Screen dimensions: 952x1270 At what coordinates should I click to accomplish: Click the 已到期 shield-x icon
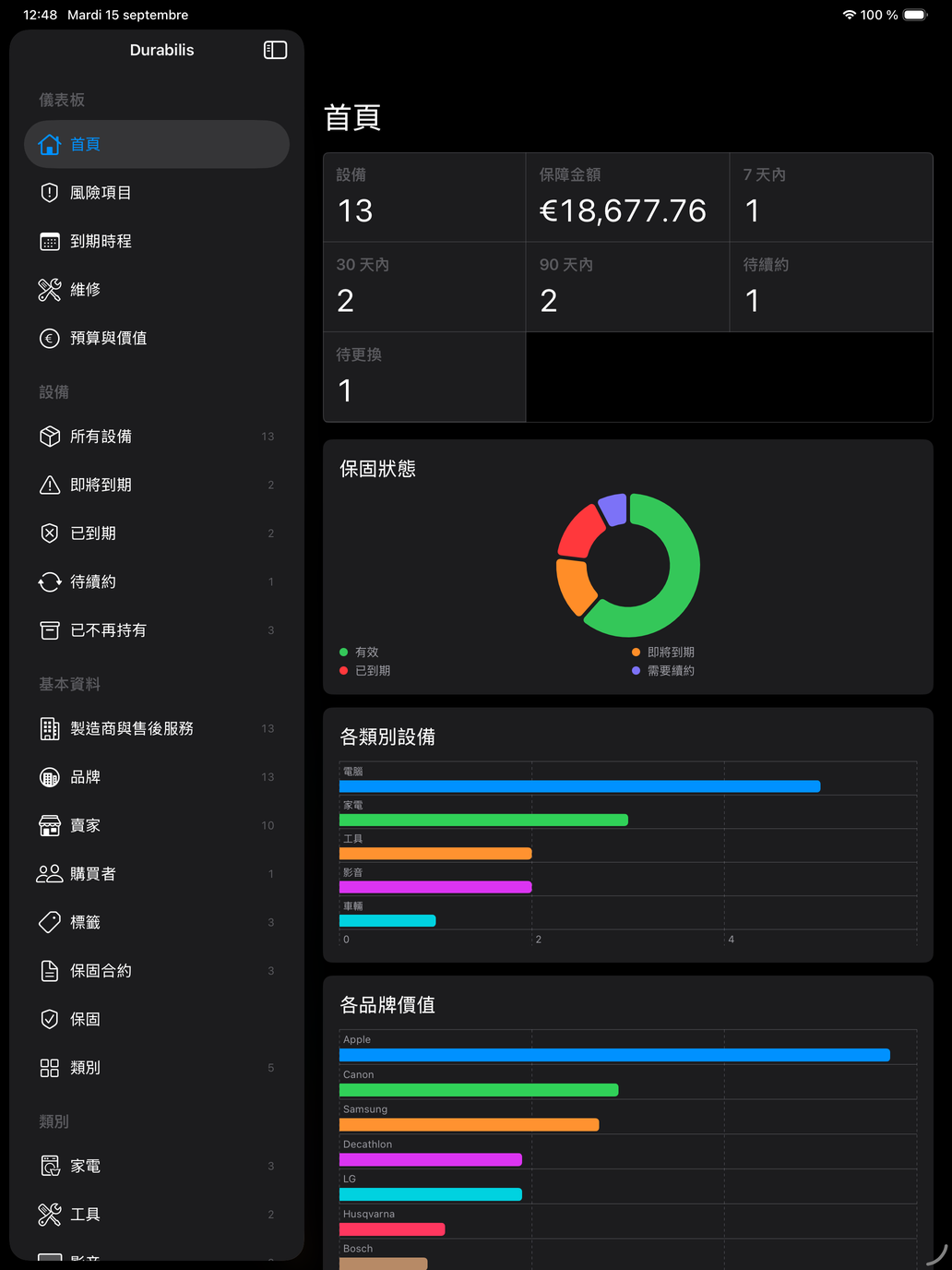tap(50, 533)
